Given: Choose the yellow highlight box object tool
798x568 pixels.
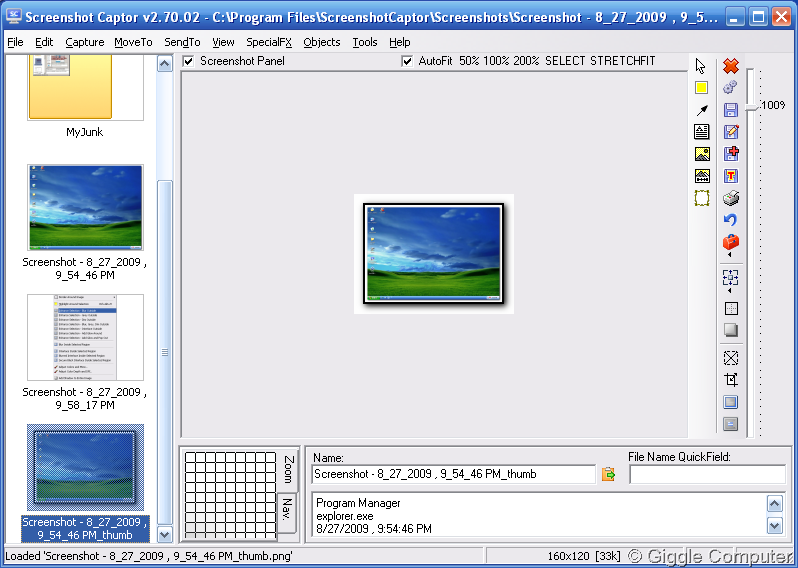Looking at the screenshot, I should [x=701, y=88].
